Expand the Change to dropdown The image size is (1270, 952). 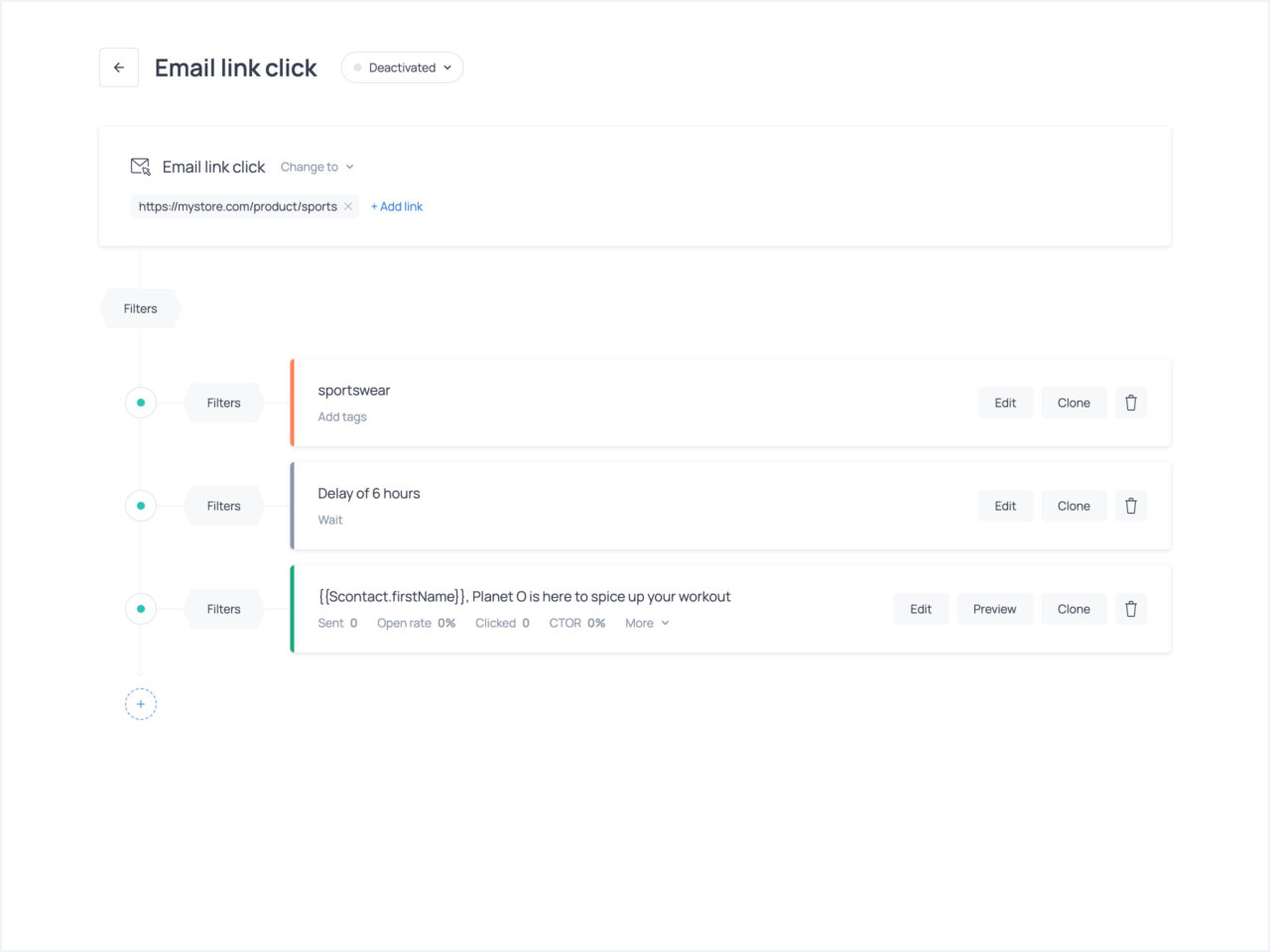pos(317,167)
